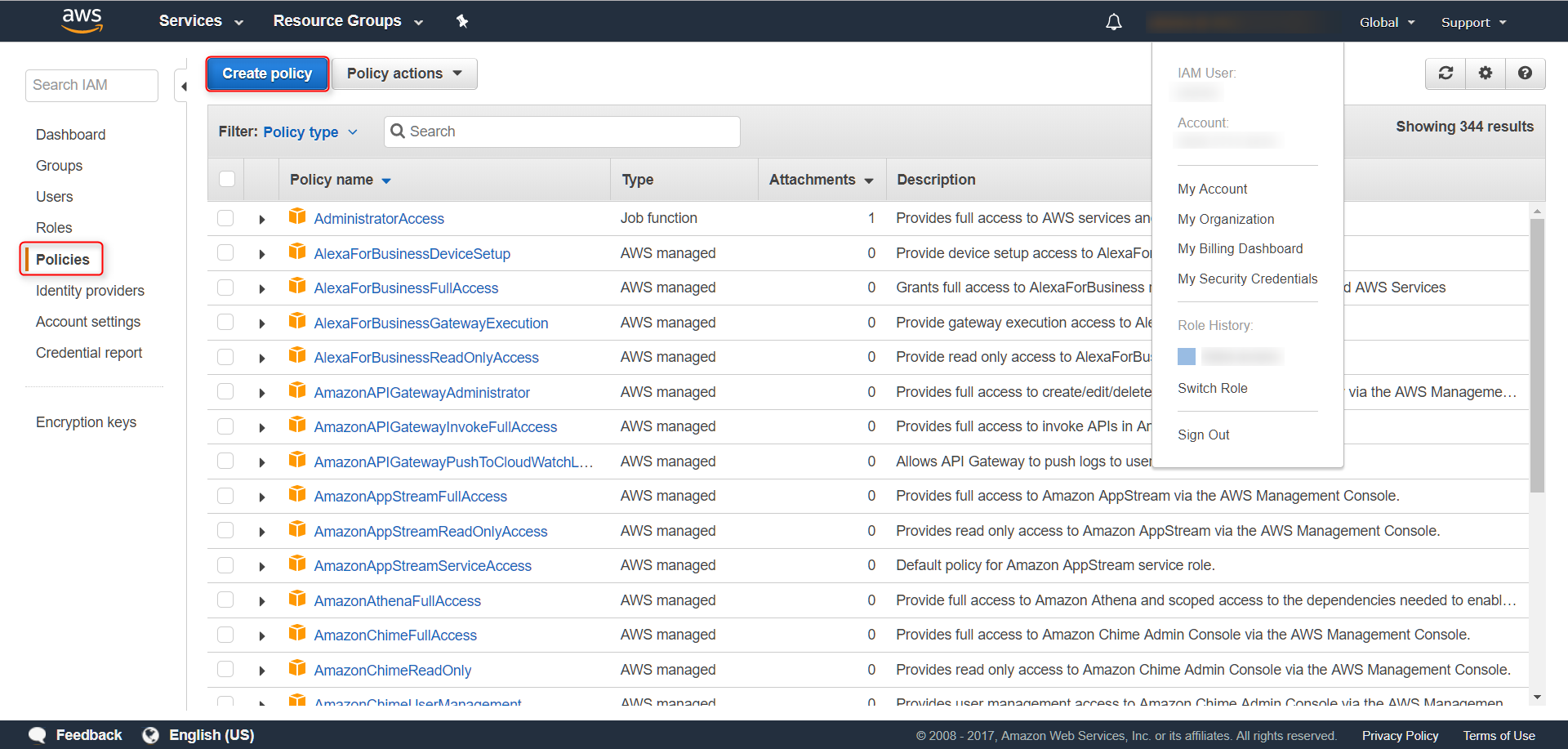This screenshot has width=1568, height=749.
Task: Click the AmazonAppStreamFullAccess policy icon
Action: [297, 494]
